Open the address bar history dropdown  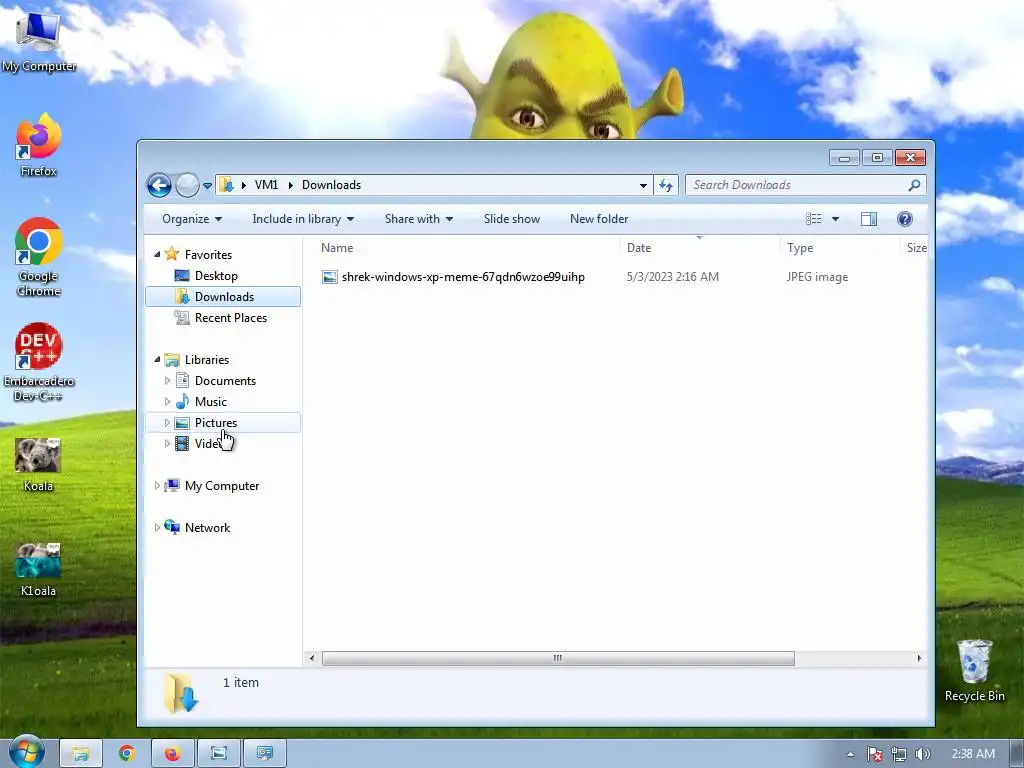[643, 185]
